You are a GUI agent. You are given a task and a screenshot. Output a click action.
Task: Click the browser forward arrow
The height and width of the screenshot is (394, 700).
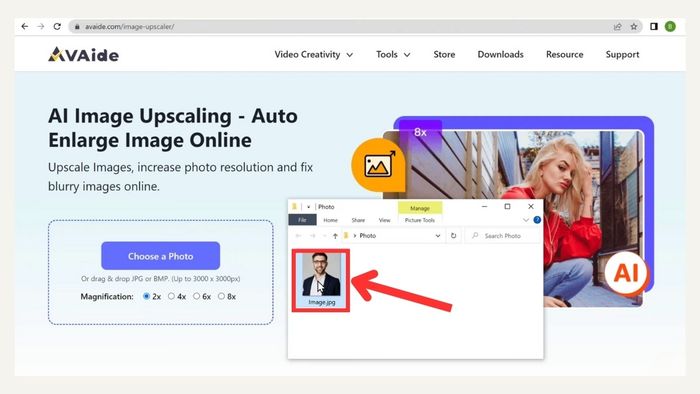[x=41, y=26]
